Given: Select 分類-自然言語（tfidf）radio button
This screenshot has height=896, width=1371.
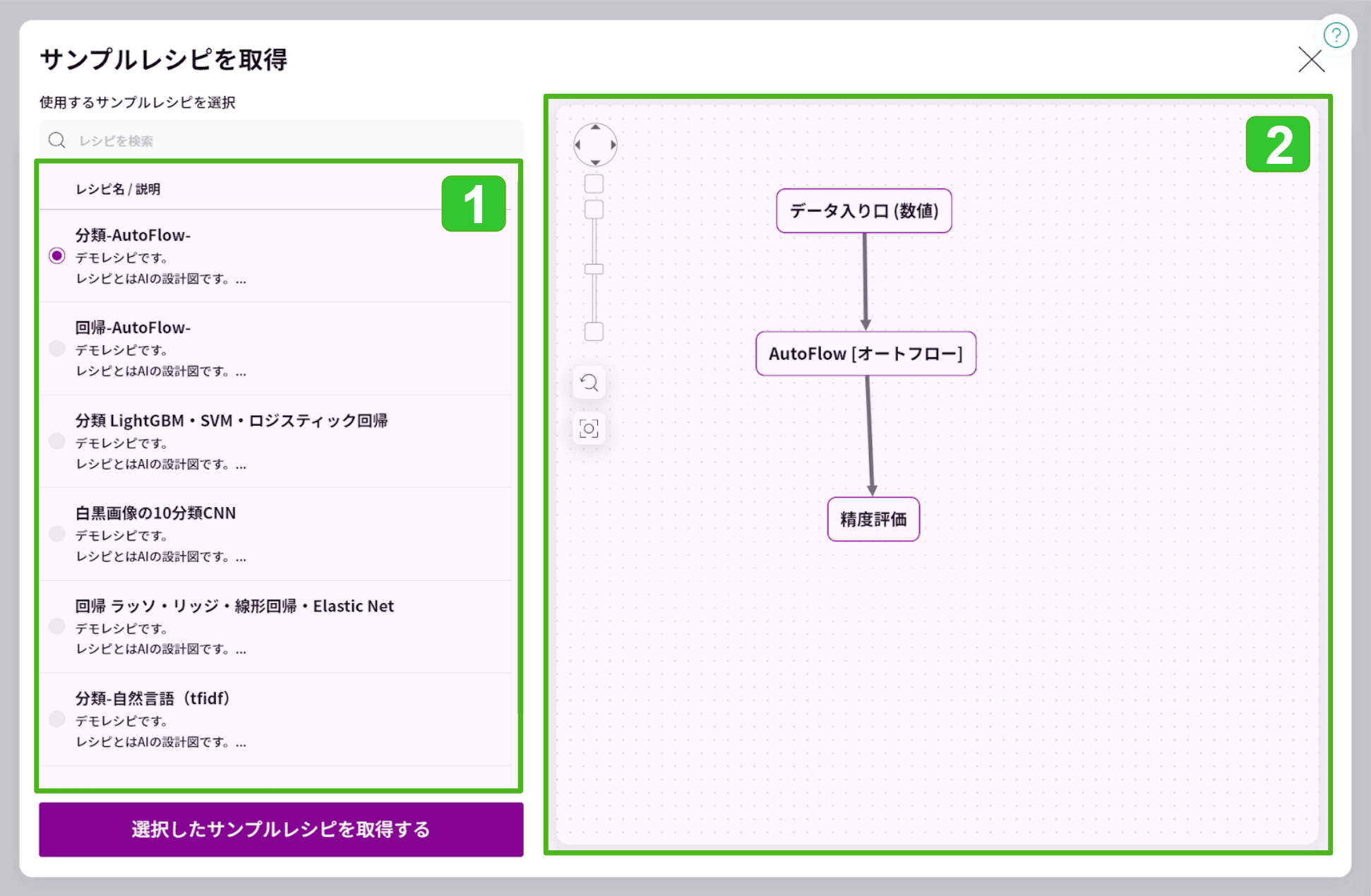Looking at the screenshot, I should pos(57,719).
